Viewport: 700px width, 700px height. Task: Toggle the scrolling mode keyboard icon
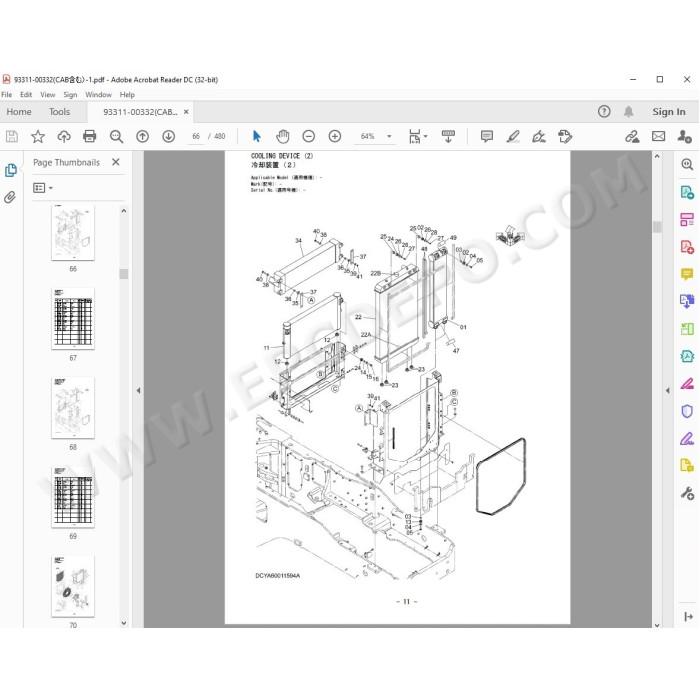click(x=448, y=136)
